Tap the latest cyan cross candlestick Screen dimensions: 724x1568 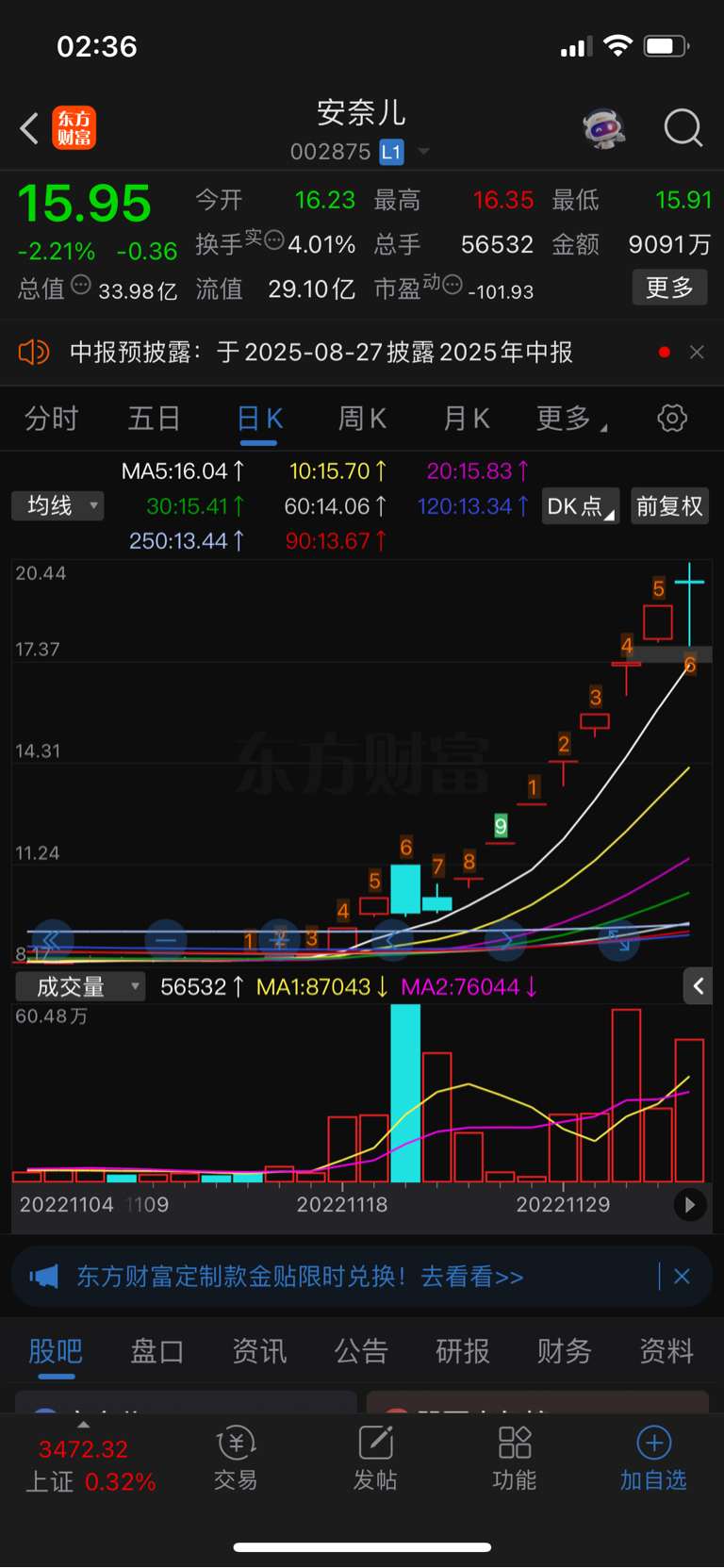point(689,605)
